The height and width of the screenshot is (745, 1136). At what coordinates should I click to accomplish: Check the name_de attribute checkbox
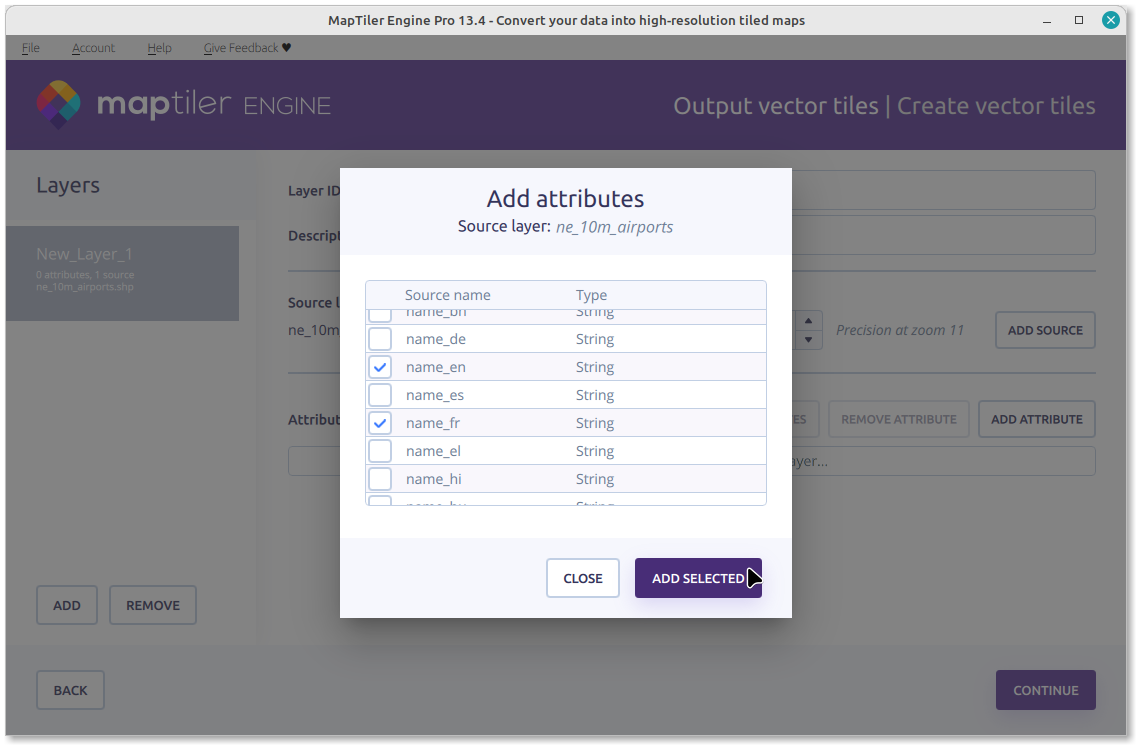tap(380, 339)
